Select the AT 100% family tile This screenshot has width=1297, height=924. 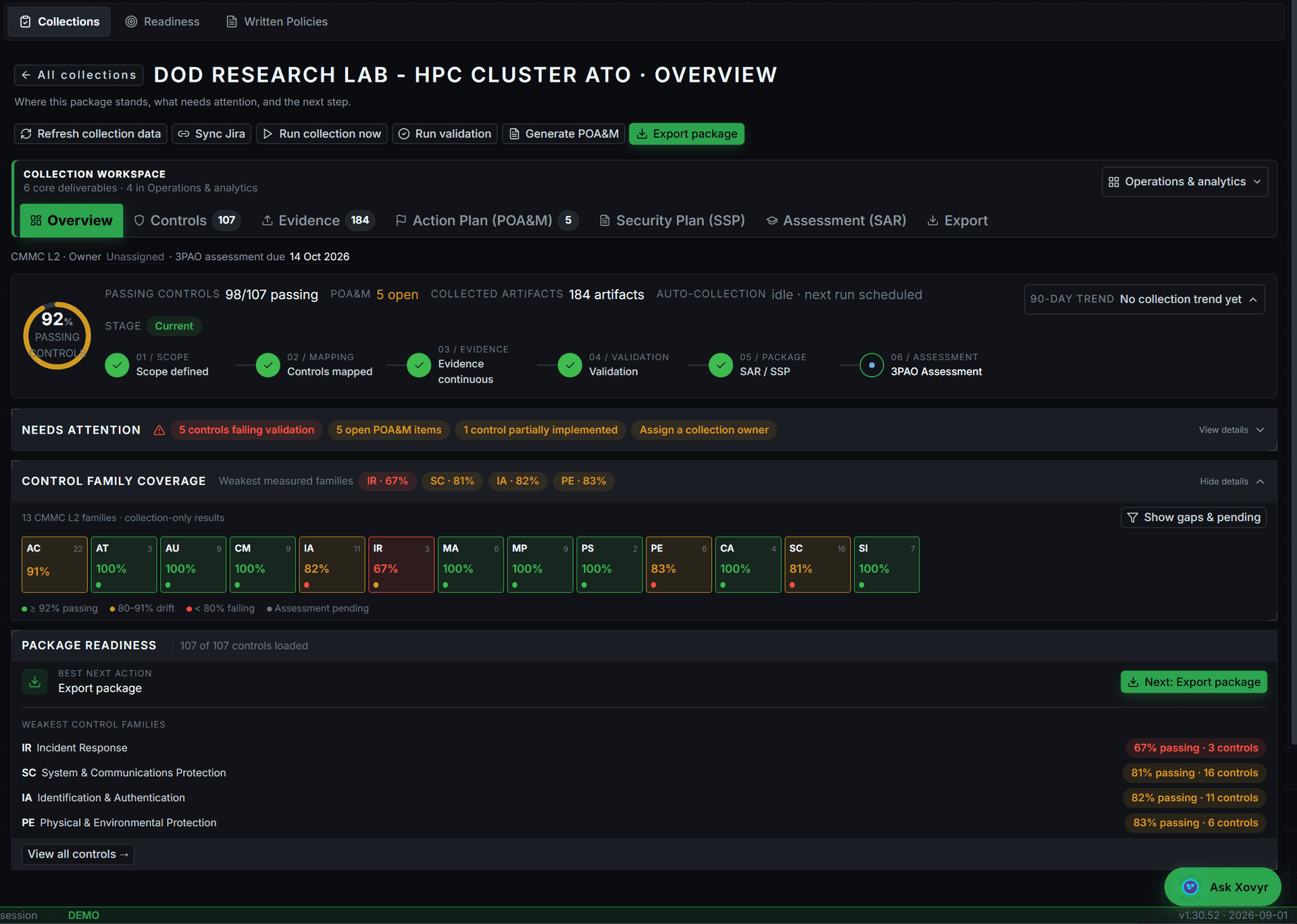click(124, 565)
